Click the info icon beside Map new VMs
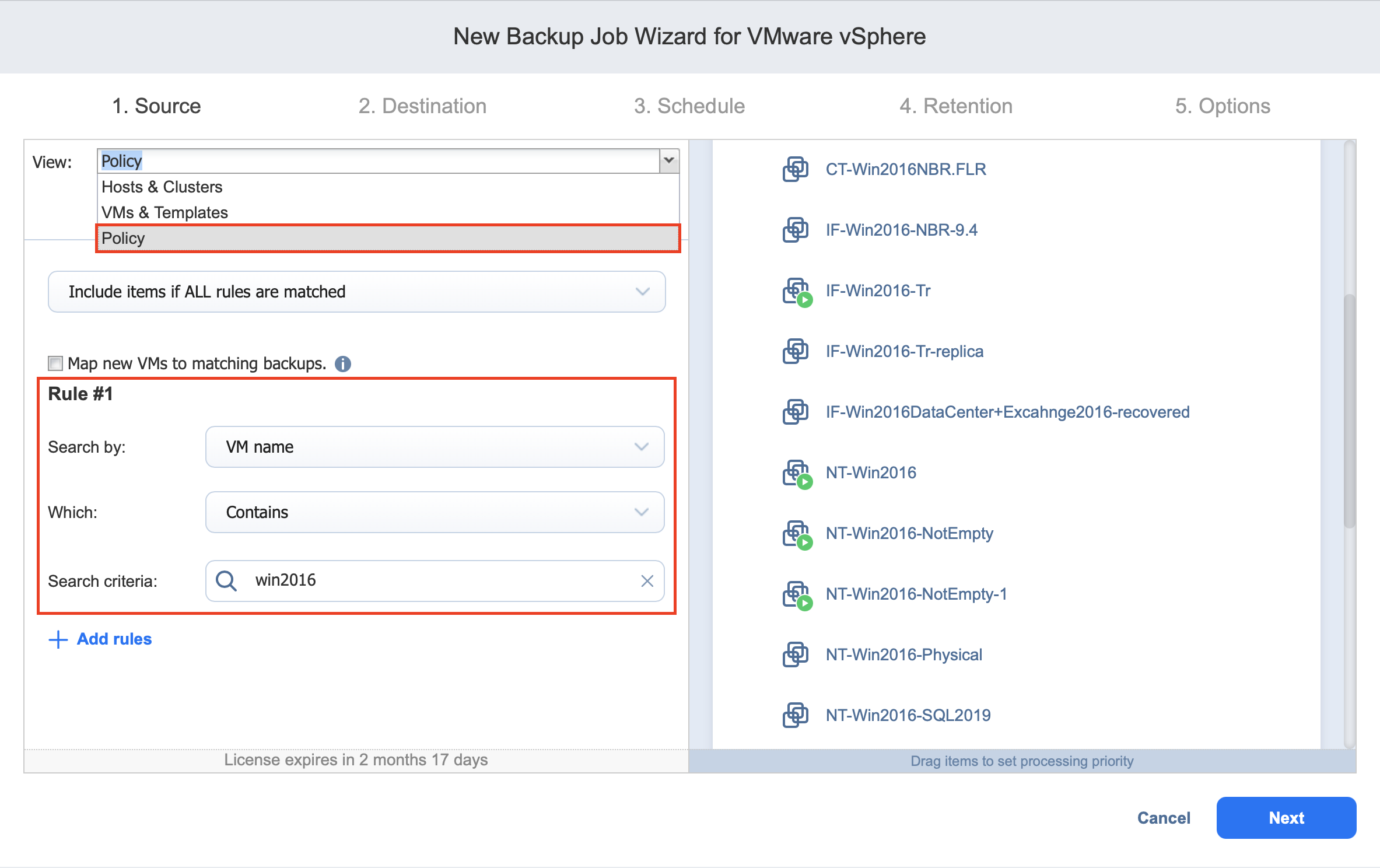The width and height of the screenshot is (1380, 868). click(343, 364)
